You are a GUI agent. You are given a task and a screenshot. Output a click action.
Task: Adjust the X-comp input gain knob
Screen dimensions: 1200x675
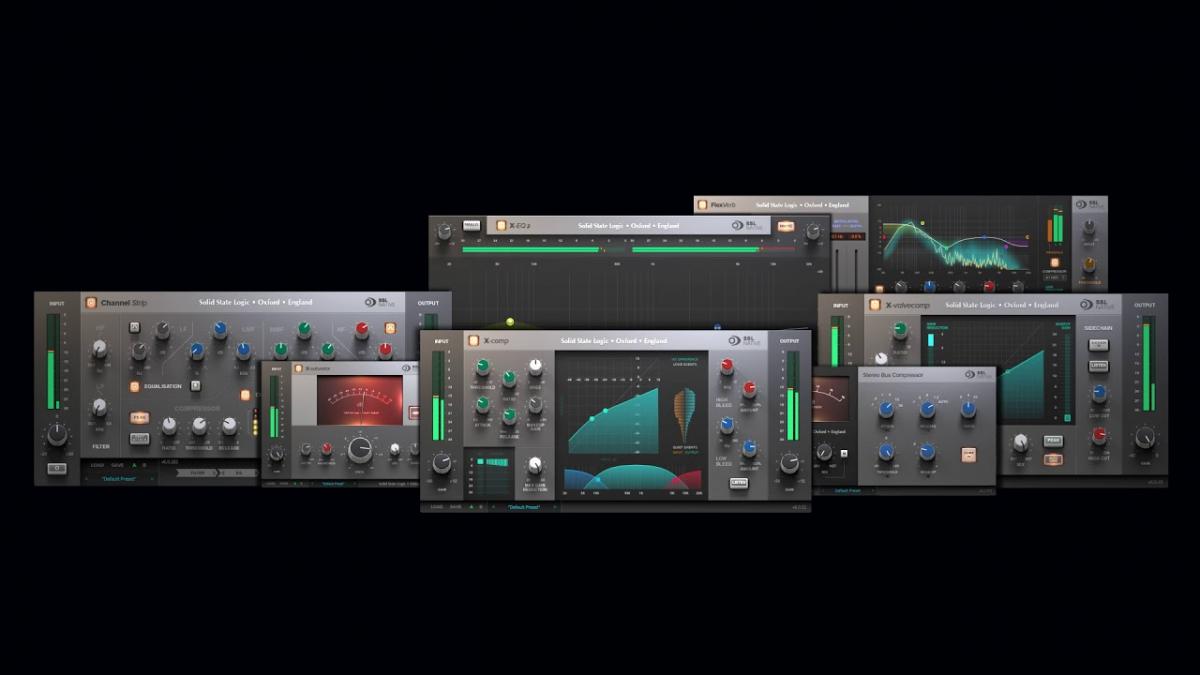point(441,463)
